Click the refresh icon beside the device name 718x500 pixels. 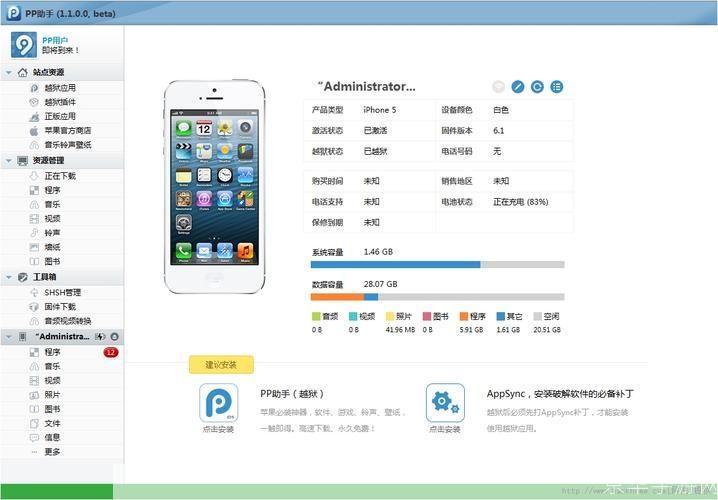point(537,87)
